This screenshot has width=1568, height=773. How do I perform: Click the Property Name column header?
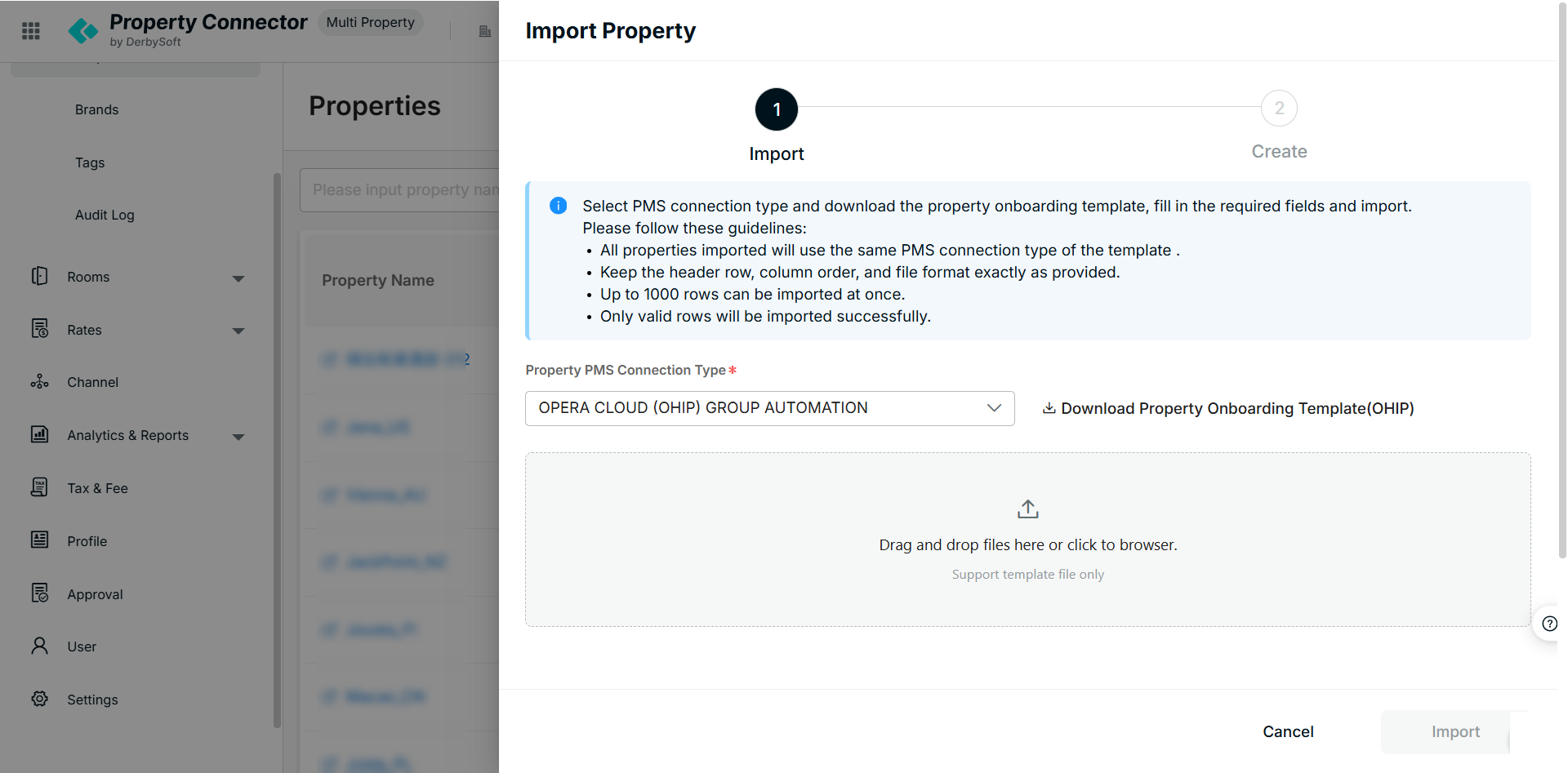(378, 280)
